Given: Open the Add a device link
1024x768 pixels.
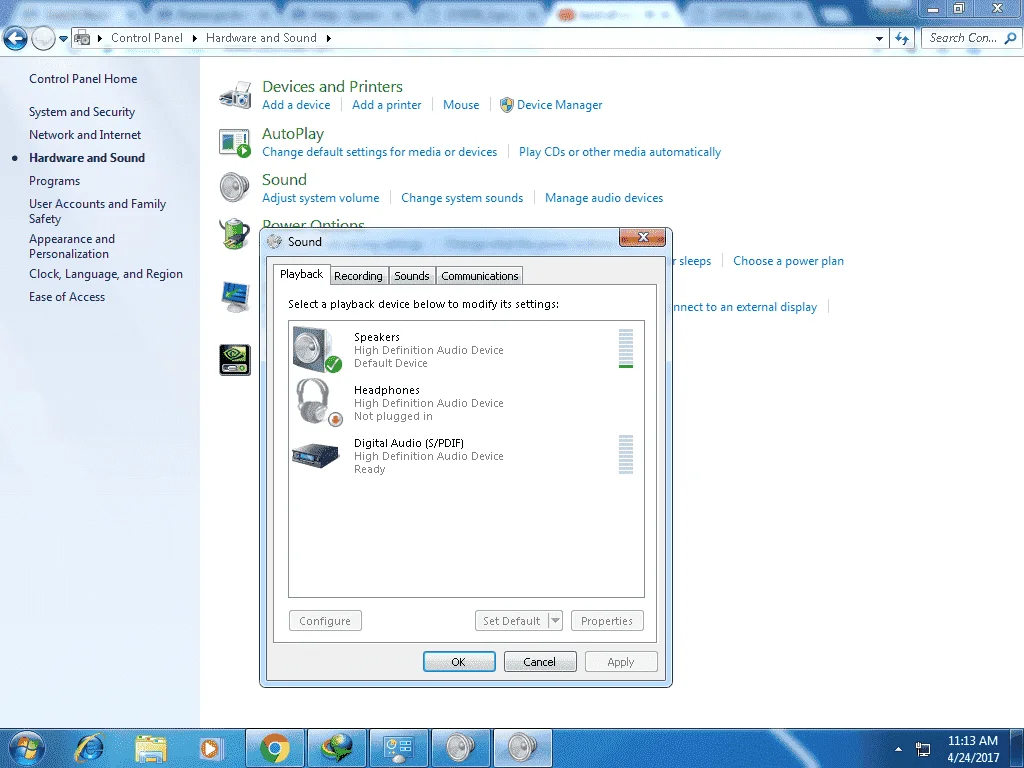Looking at the screenshot, I should [296, 105].
